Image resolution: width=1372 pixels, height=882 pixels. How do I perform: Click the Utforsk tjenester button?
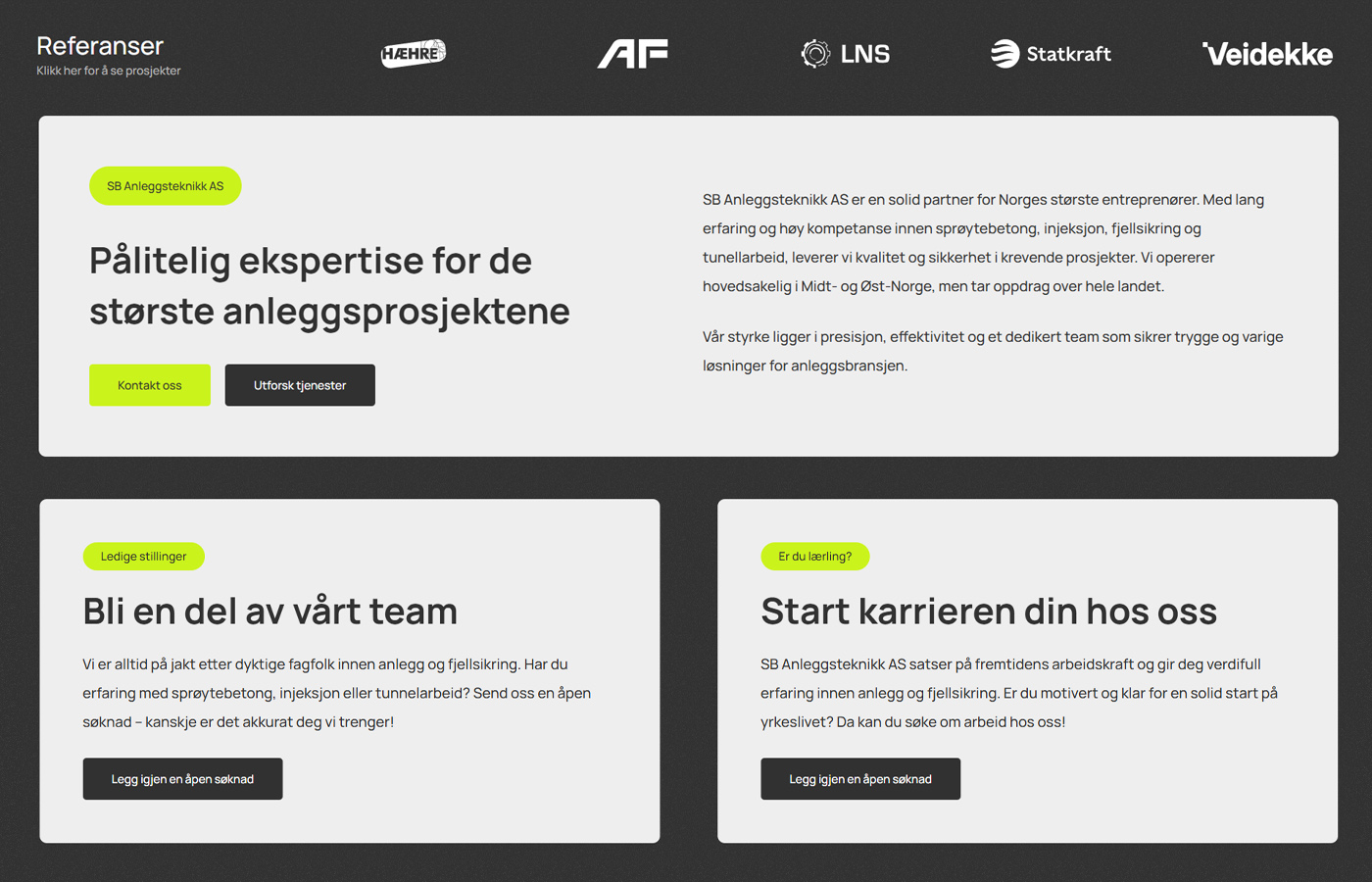(x=300, y=385)
